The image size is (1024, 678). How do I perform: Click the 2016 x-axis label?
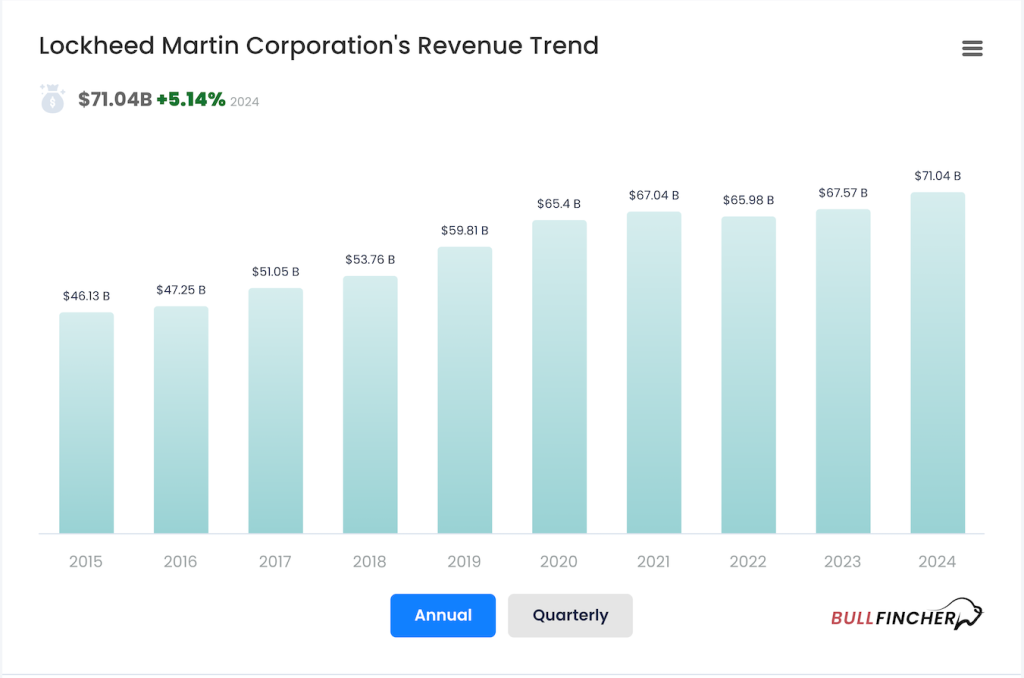pyautogui.click(x=180, y=562)
